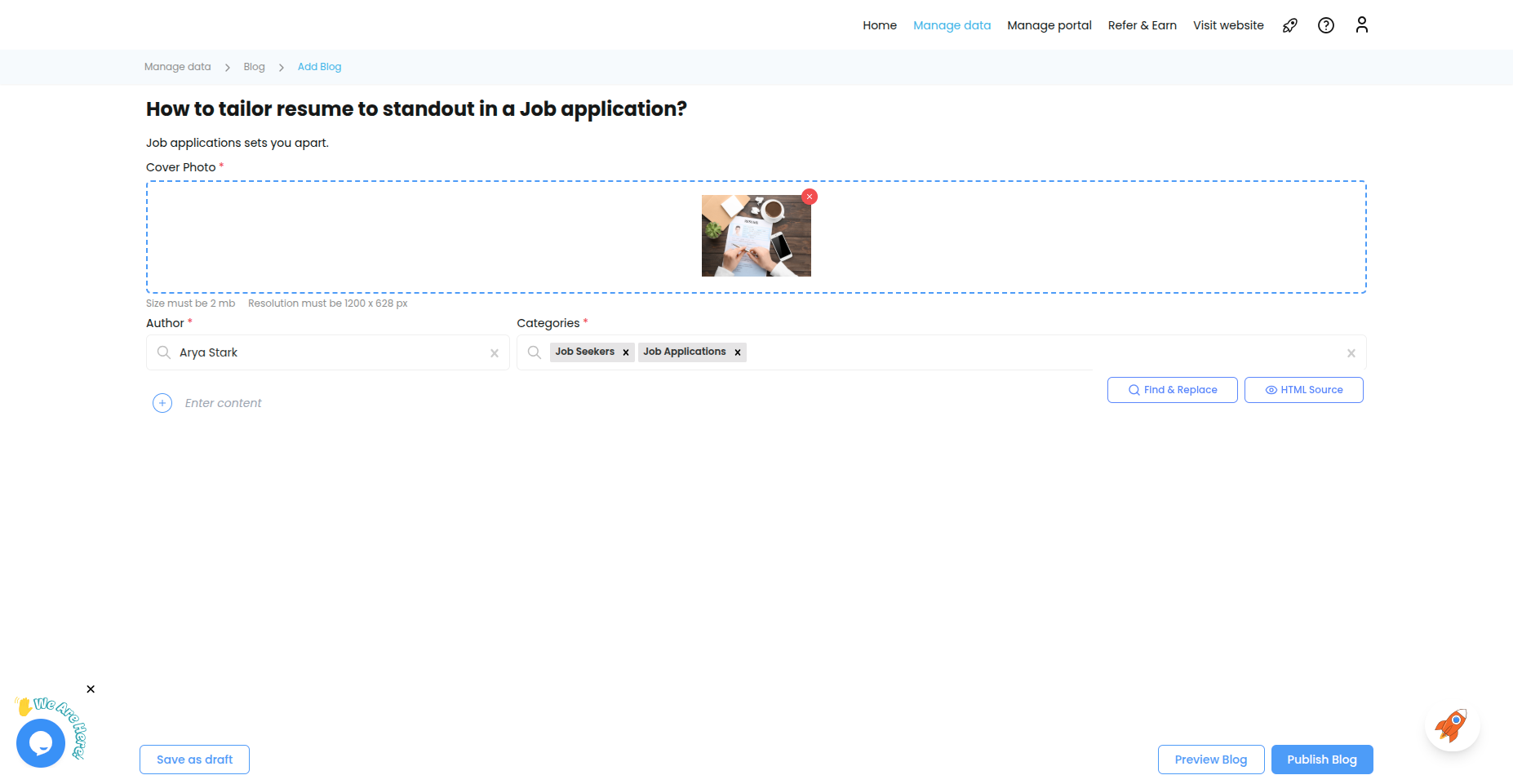This screenshot has width=1513, height=784.
Task: Click the rocket icon in top navigation
Action: 1289,25
